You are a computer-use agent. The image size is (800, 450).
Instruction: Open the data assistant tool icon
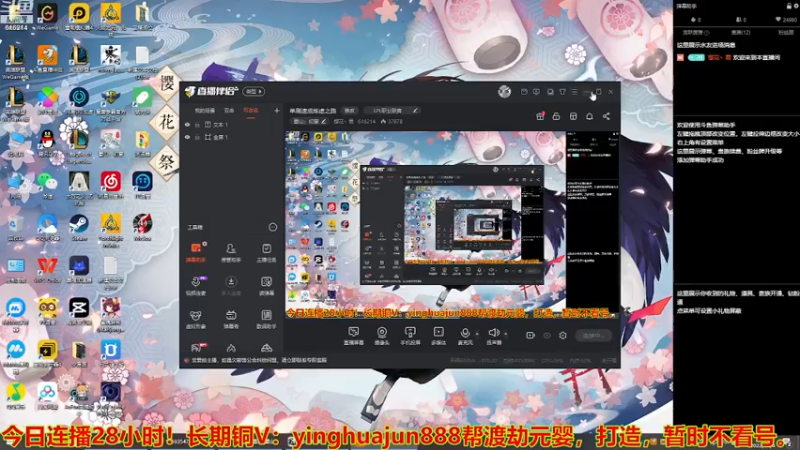[266, 319]
